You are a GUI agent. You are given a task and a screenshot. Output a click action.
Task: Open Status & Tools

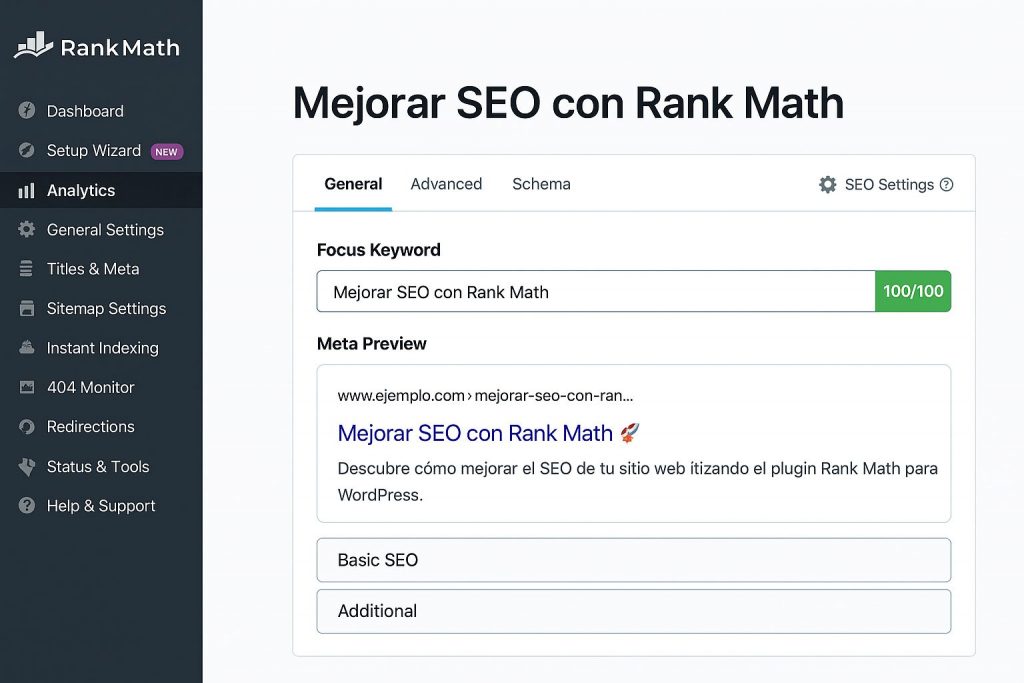click(x=97, y=466)
